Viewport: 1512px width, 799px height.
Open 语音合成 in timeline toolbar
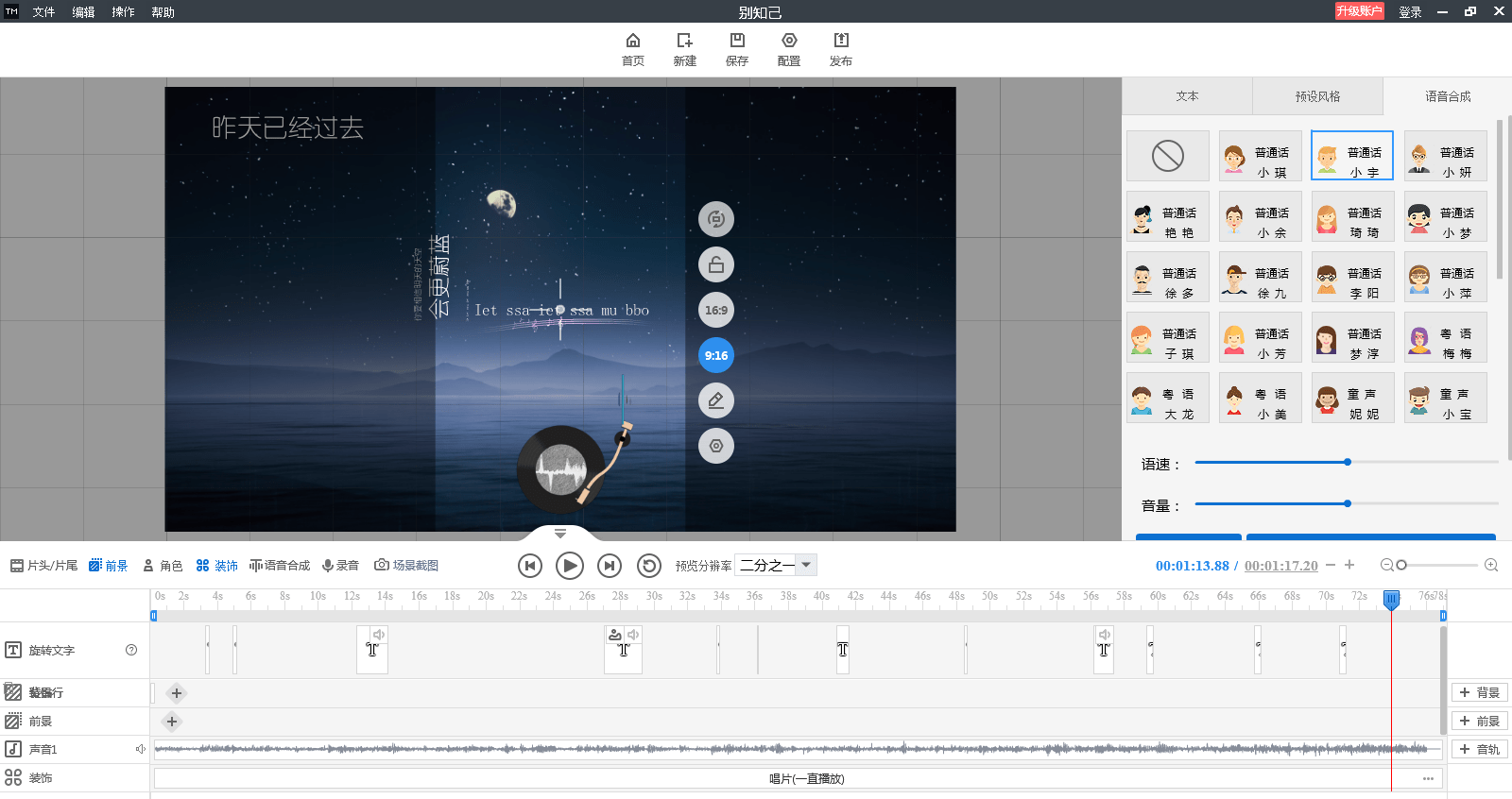coord(279,565)
